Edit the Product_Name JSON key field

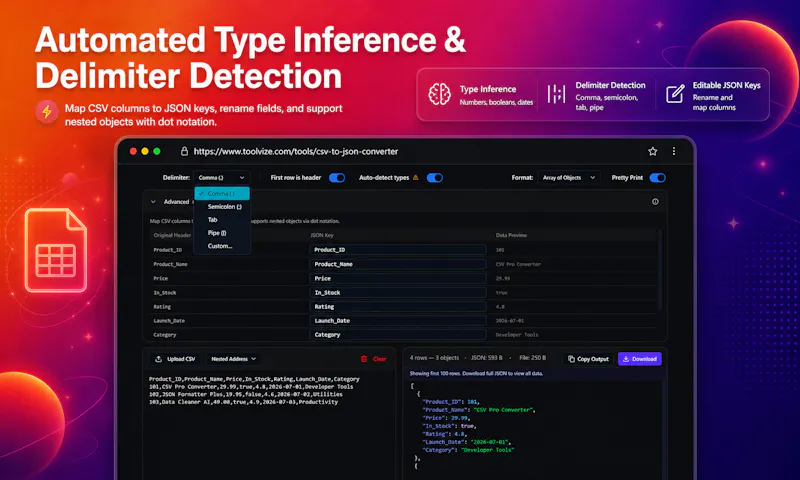[x=397, y=264]
